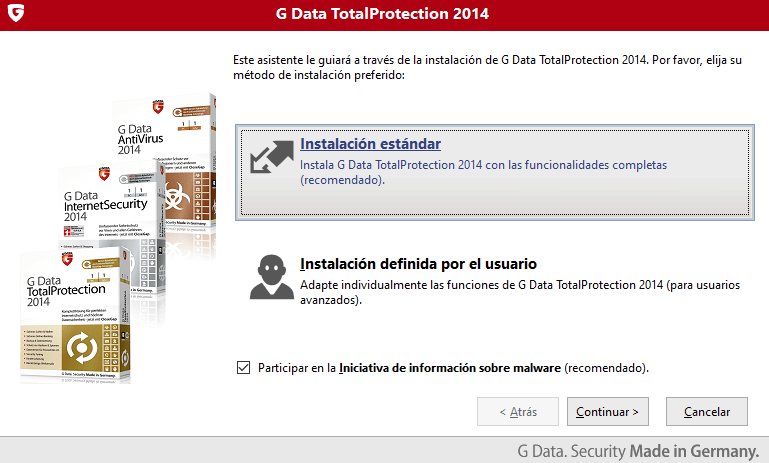Click the Made in Germany footer text

pyautogui.click(x=694, y=451)
